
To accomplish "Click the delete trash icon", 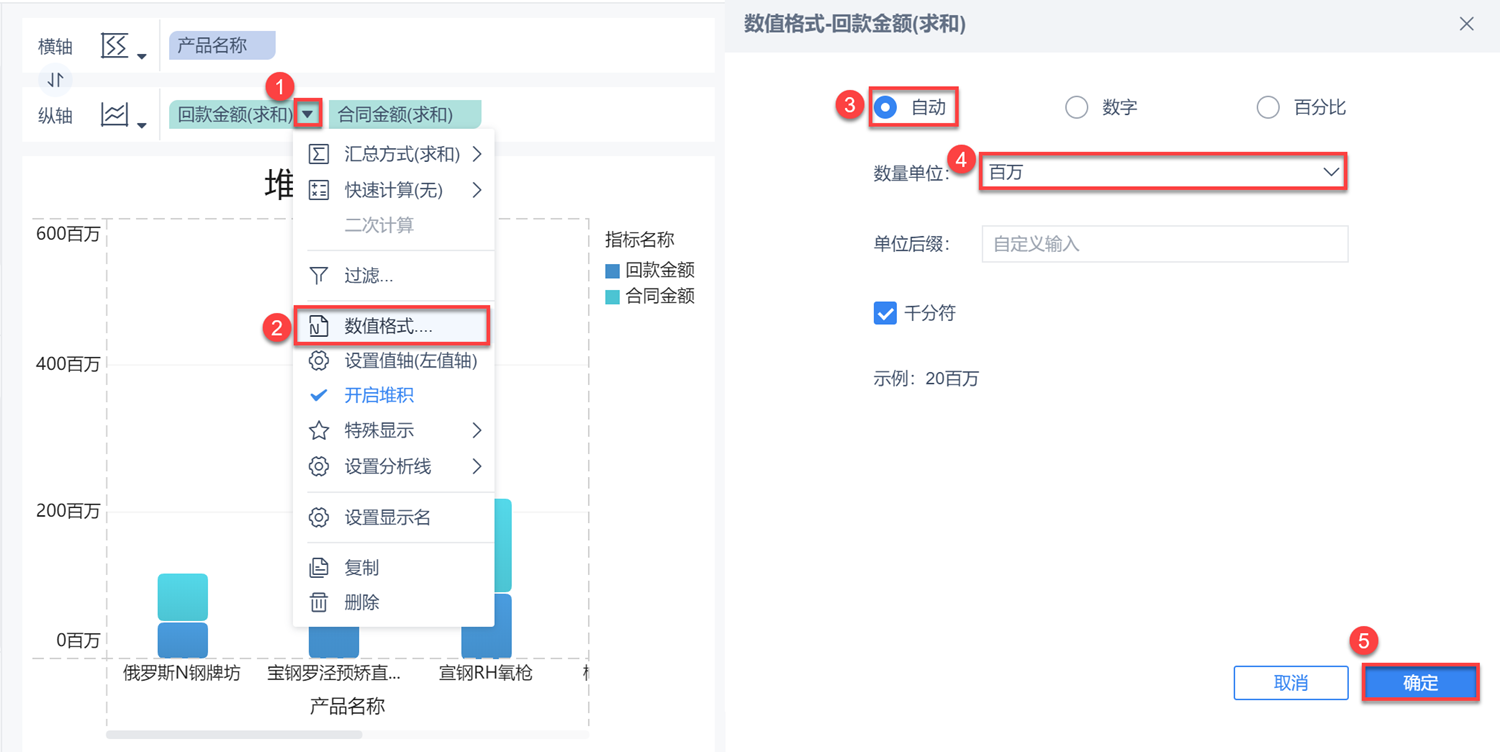I will click(x=319, y=602).
